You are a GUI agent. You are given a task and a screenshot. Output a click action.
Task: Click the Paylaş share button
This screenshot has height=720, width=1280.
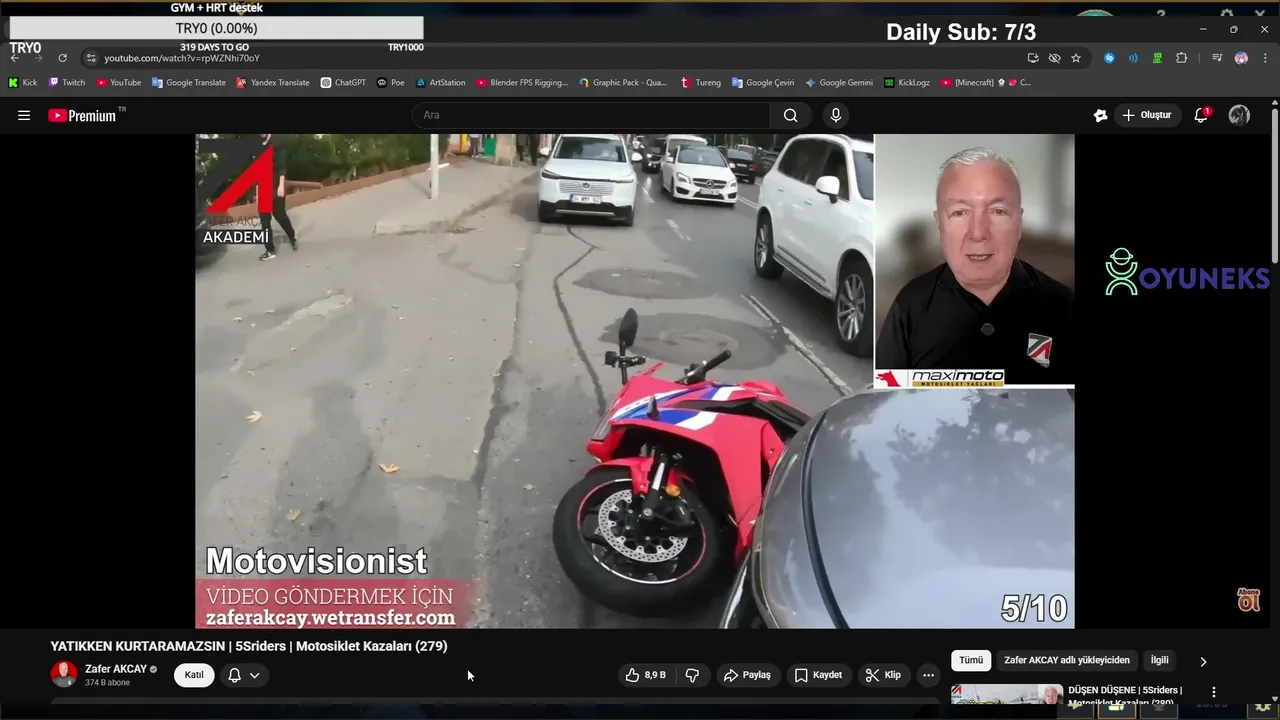(747, 675)
